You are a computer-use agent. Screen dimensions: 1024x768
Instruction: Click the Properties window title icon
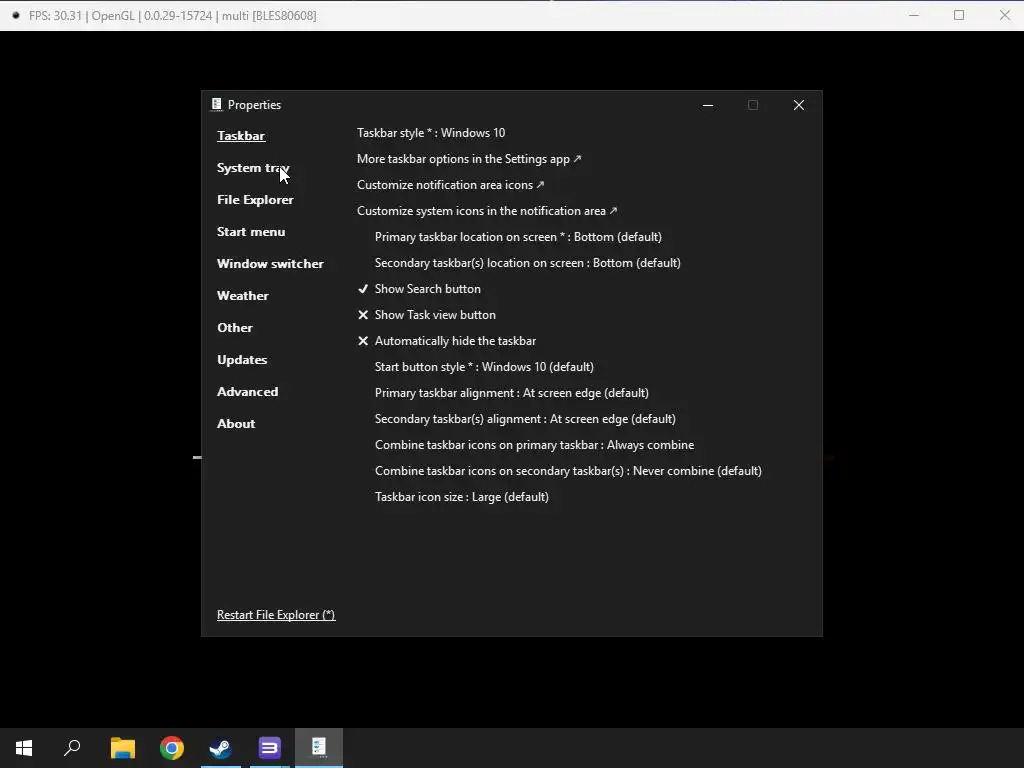[x=217, y=104]
